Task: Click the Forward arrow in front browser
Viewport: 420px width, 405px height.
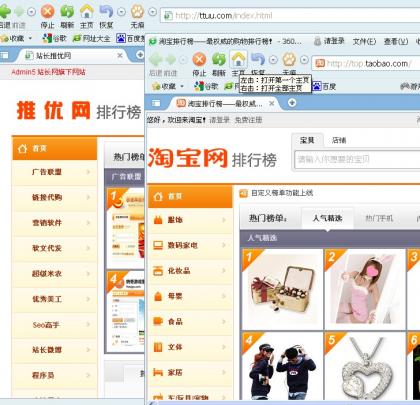Action: coord(171,60)
